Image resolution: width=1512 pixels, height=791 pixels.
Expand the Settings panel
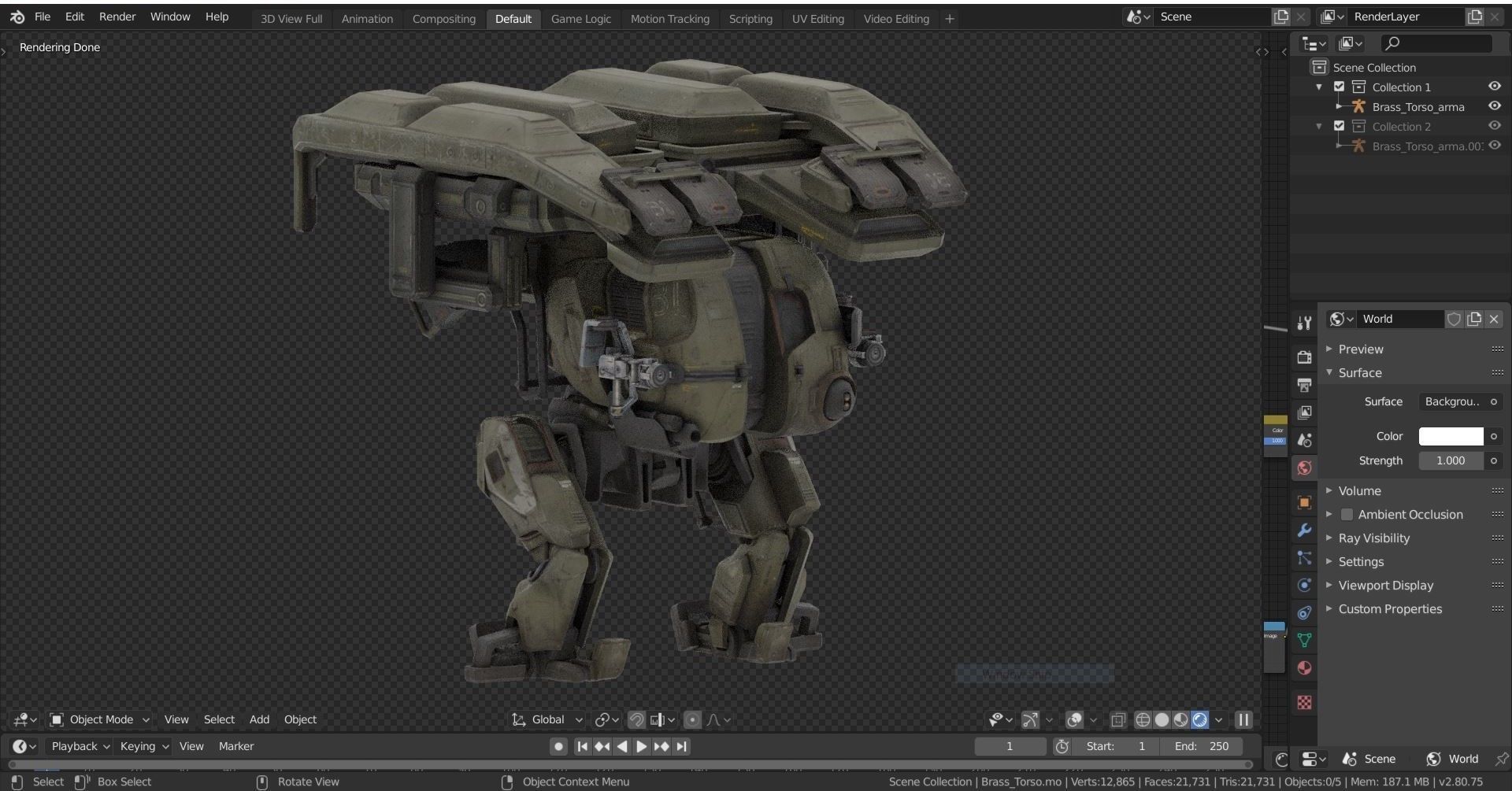pyautogui.click(x=1360, y=561)
